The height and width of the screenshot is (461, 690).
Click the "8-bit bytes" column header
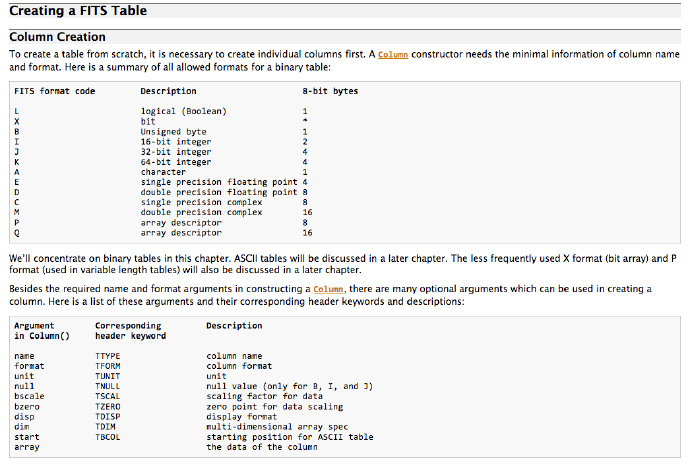point(329,91)
